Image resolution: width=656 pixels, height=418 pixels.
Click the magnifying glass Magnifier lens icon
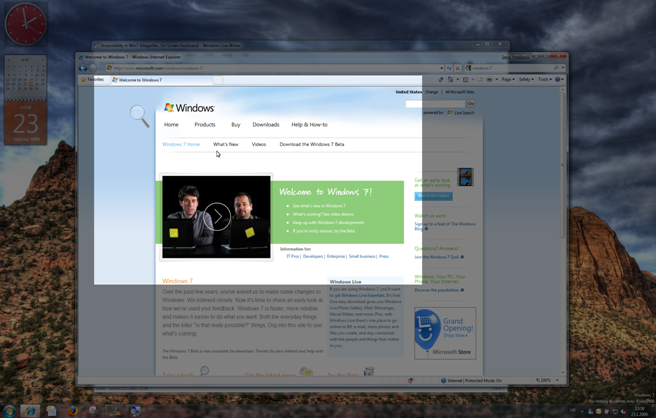[x=139, y=116]
